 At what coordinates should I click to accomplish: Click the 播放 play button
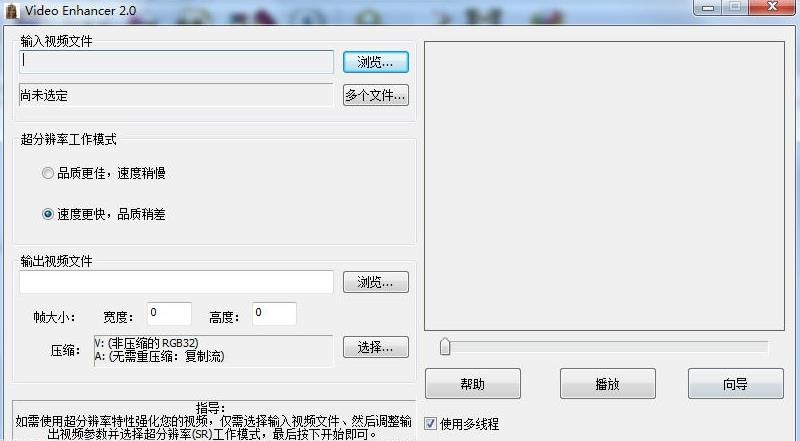[x=608, y=383]
